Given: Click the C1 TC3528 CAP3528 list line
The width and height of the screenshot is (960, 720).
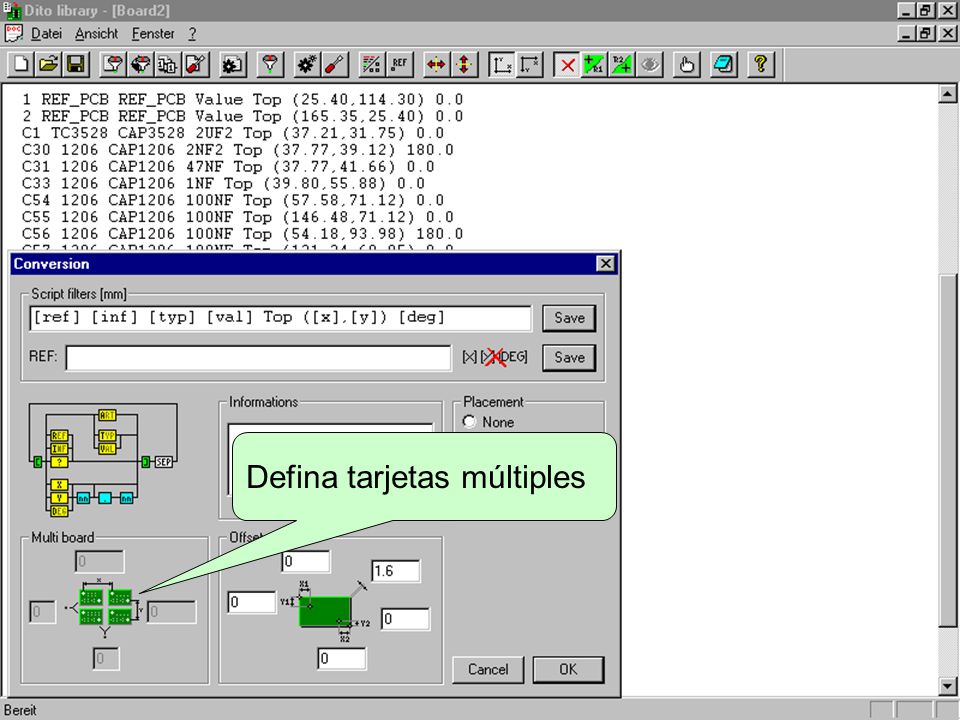Looking at the screenshot, I should click(x=233, y=133).
